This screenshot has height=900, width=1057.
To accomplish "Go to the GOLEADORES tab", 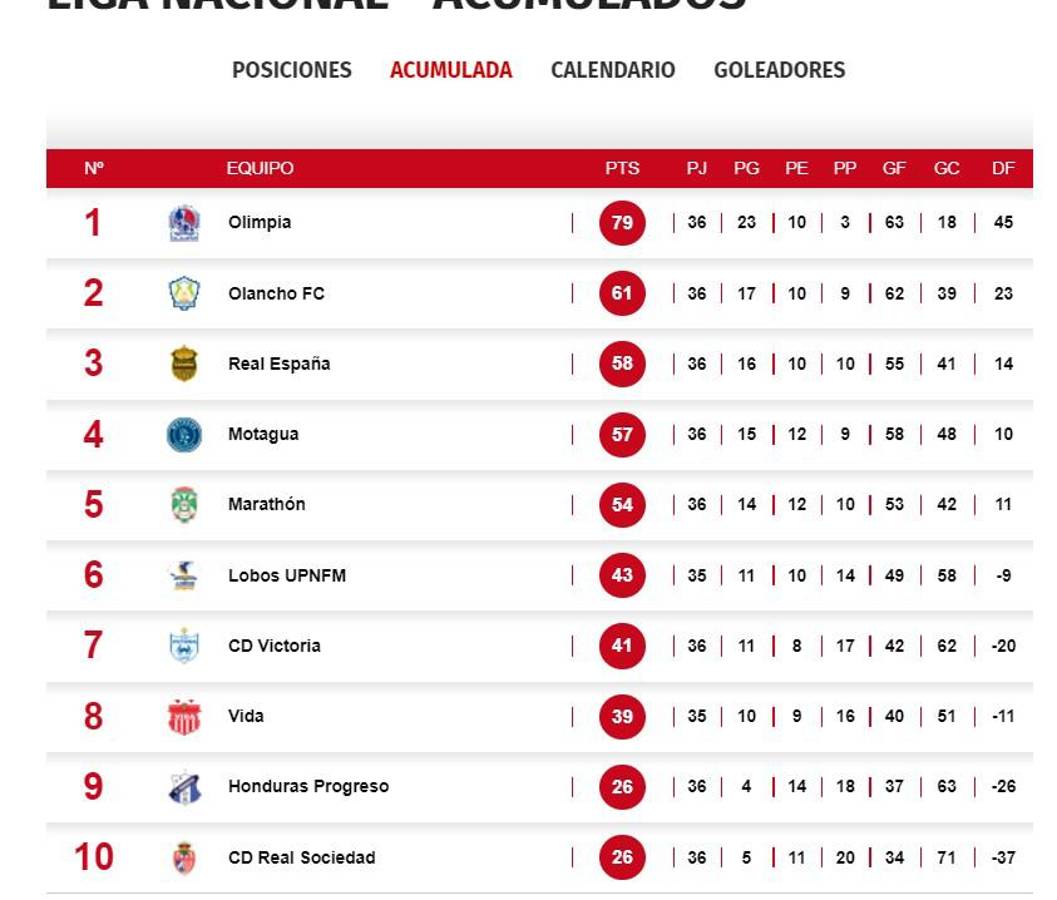I will point(779,70).
